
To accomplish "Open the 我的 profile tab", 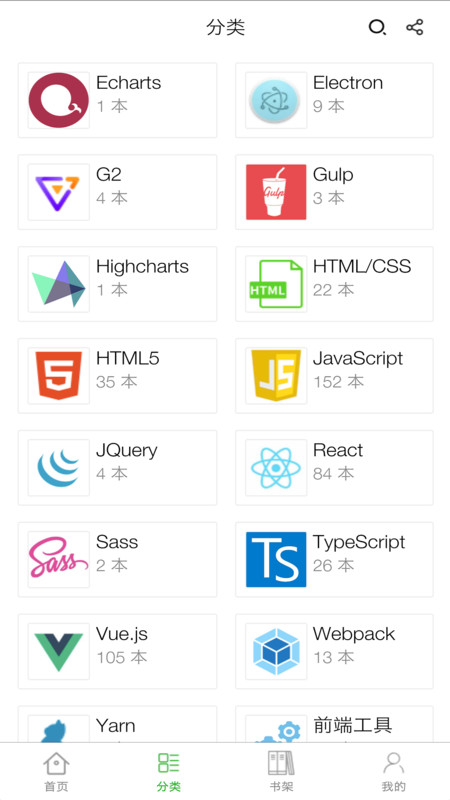I will click(393, 772).
